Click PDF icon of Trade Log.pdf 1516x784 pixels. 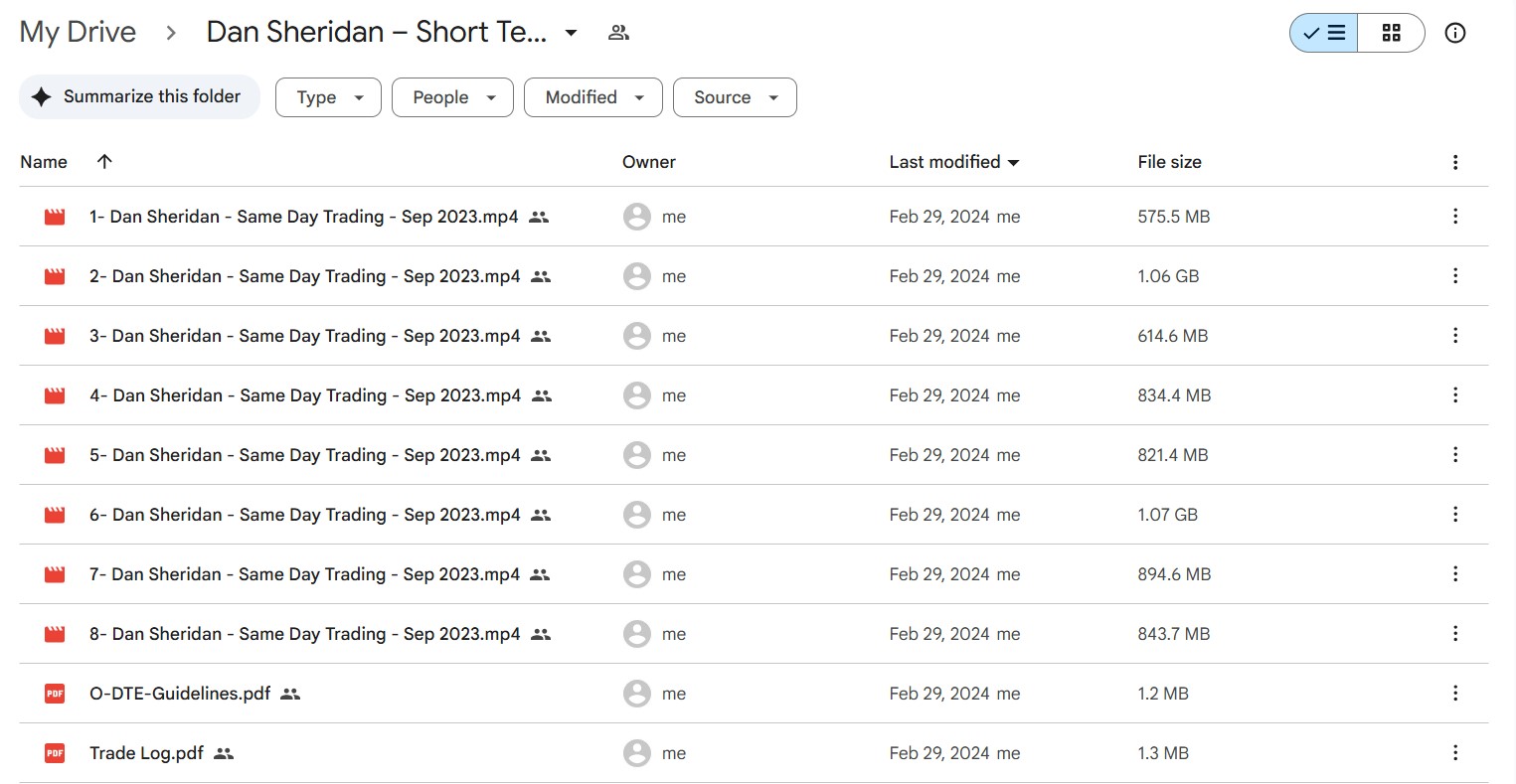(x=55, y=753)
